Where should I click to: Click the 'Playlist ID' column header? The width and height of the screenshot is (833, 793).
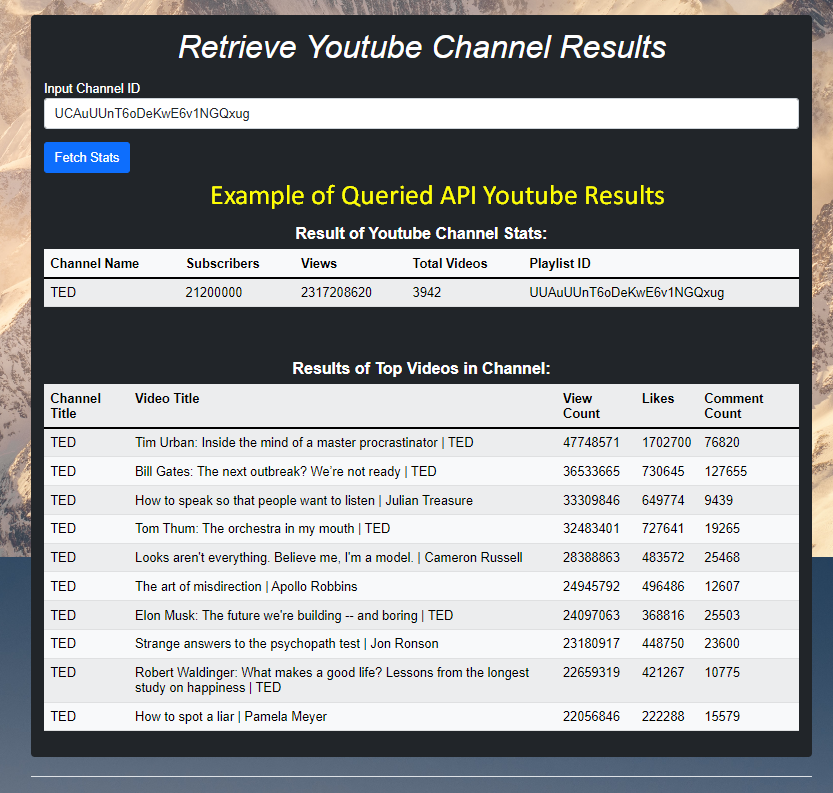(x=560, y=263)
